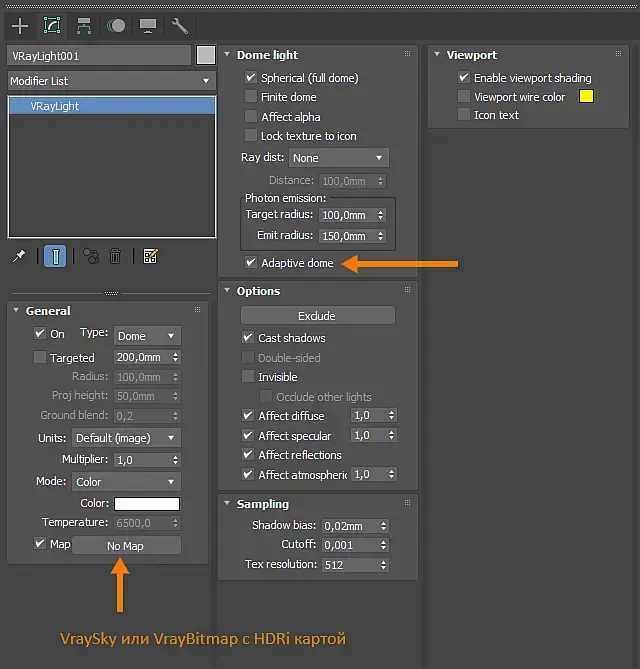Open the Hierarchy panel tab
Screen dimensions: 640x669
84,26
